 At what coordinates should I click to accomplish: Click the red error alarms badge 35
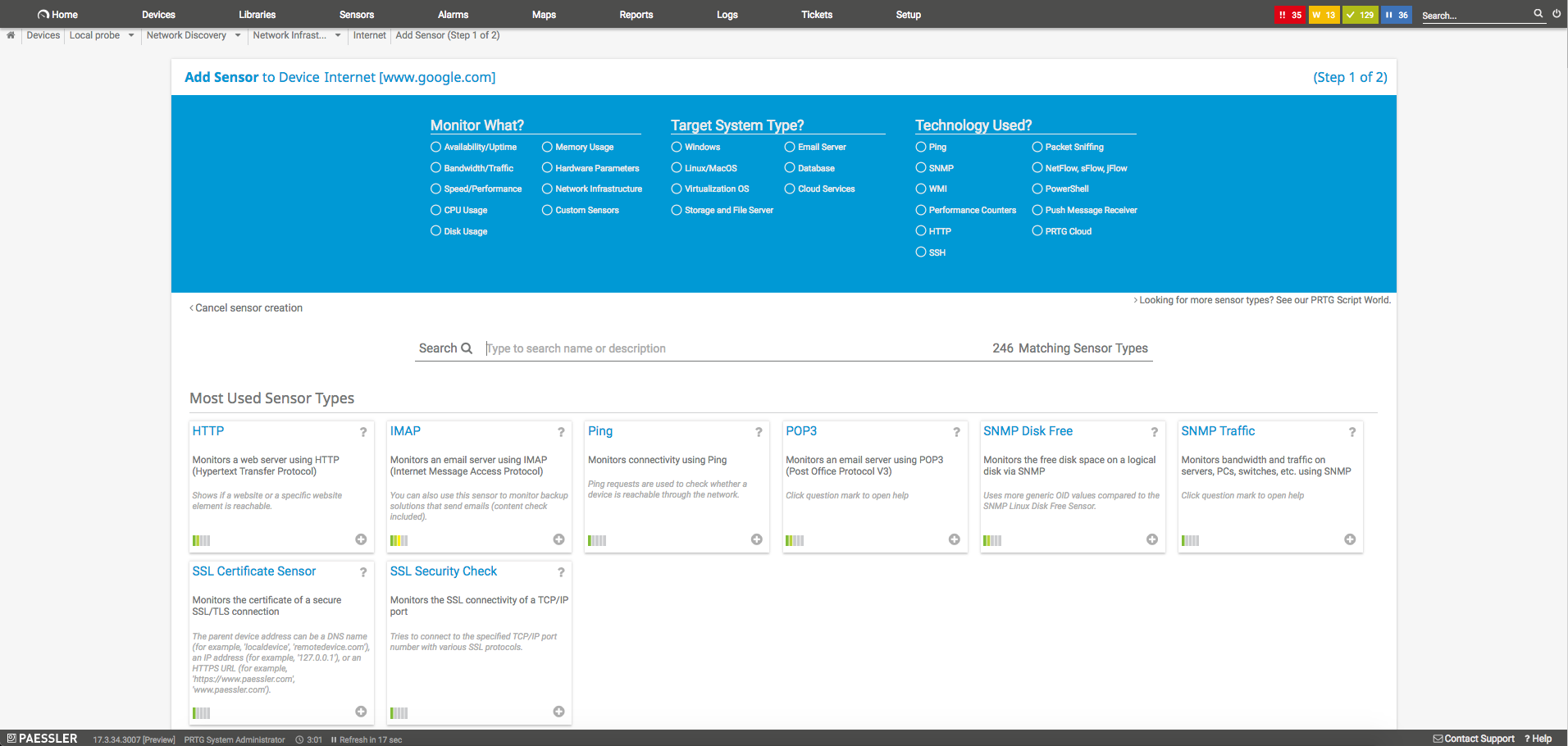pos(1290,15)
